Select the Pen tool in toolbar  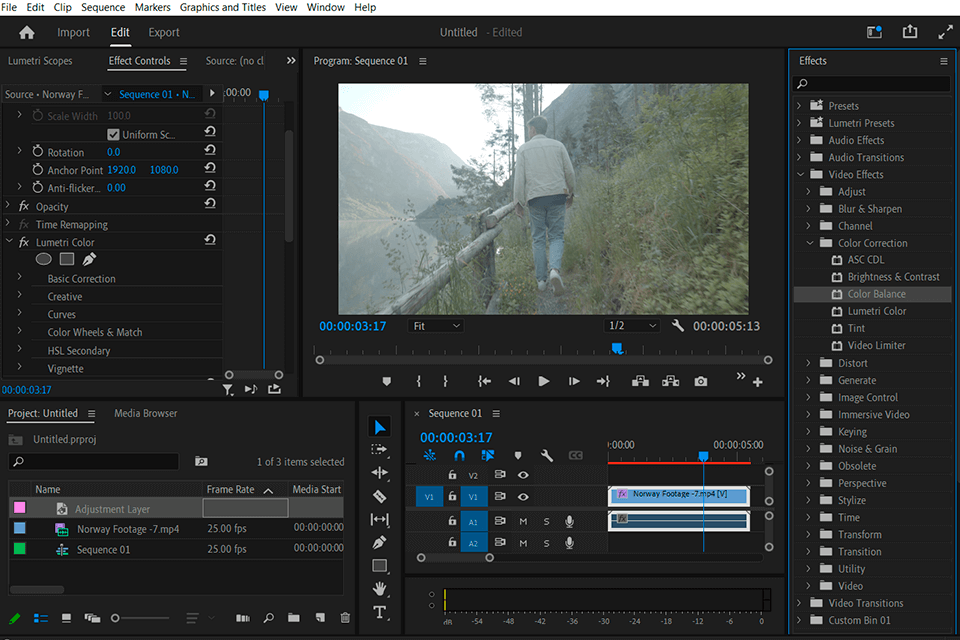click(x=380, y=543)
